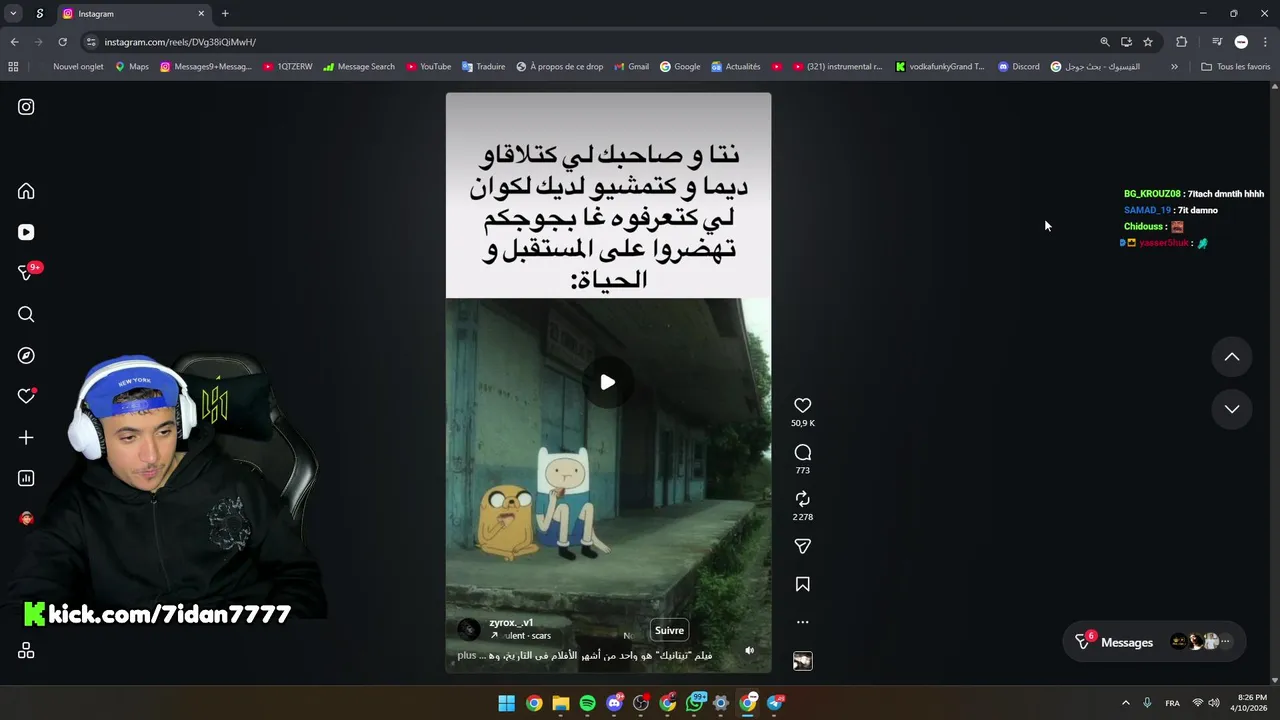This screenshot has width=1280, height=720.
Task: Open the Explore compass icon
Action: [26, 355]
